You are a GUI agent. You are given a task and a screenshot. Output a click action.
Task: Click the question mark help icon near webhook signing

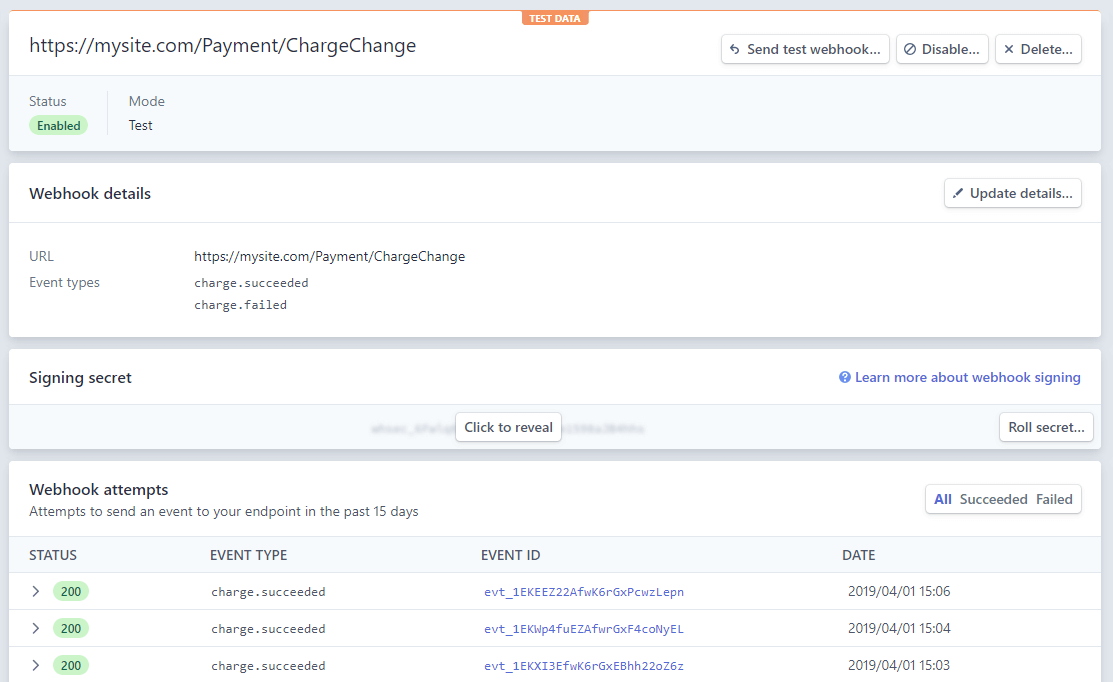pos(844,377)
